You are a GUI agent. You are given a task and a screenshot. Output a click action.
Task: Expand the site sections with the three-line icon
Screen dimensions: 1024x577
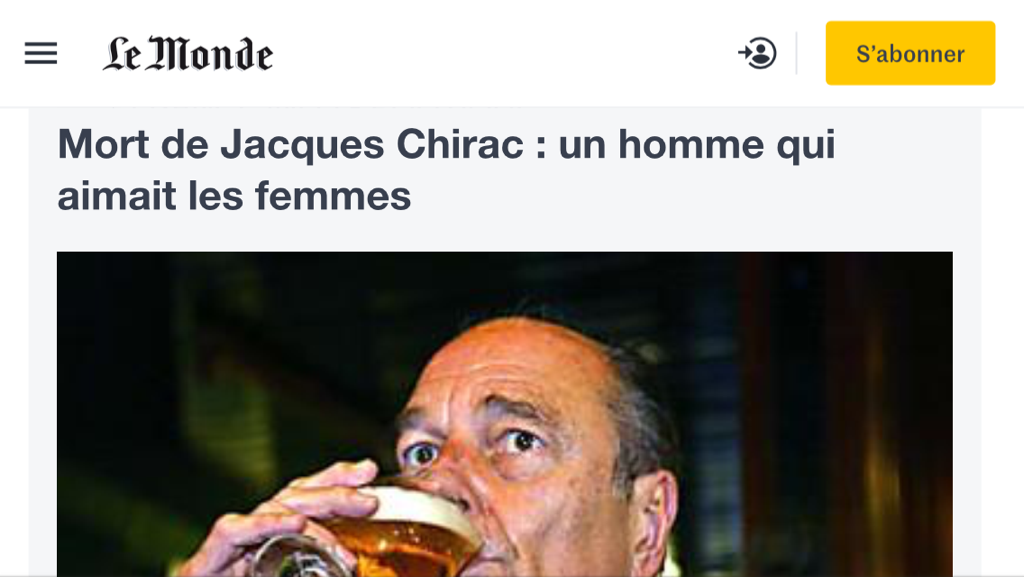(41, 54)
